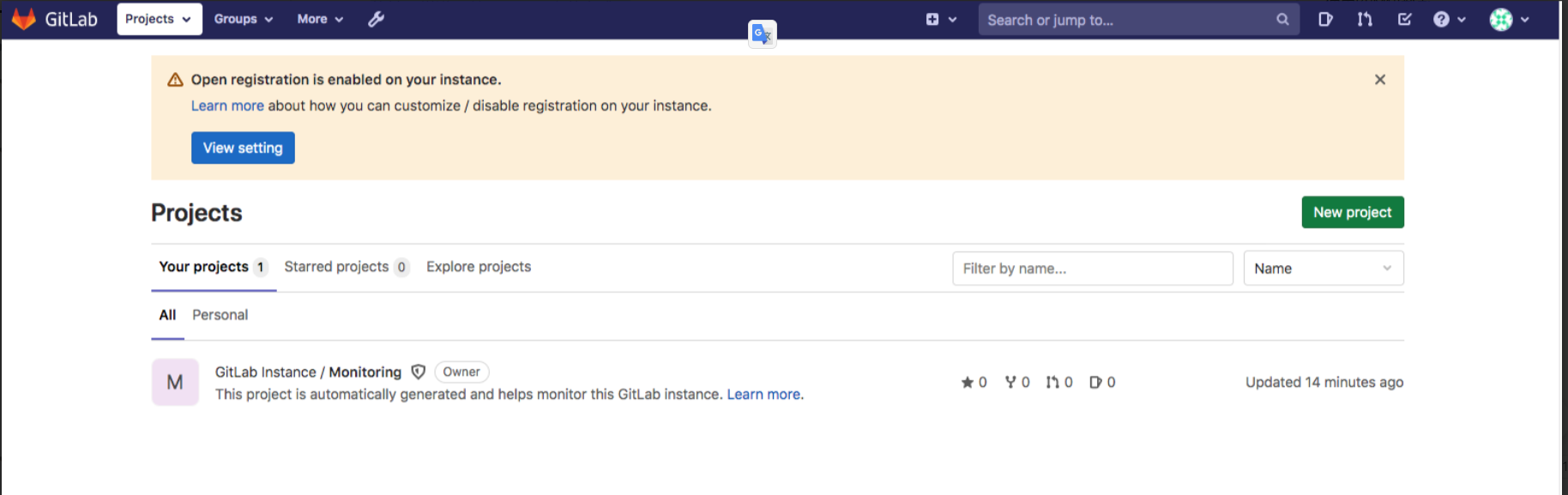The width and height of the screenshot is (1568, 495).
Task: Switch to Explore projects tab
Action: coord(479,267)
